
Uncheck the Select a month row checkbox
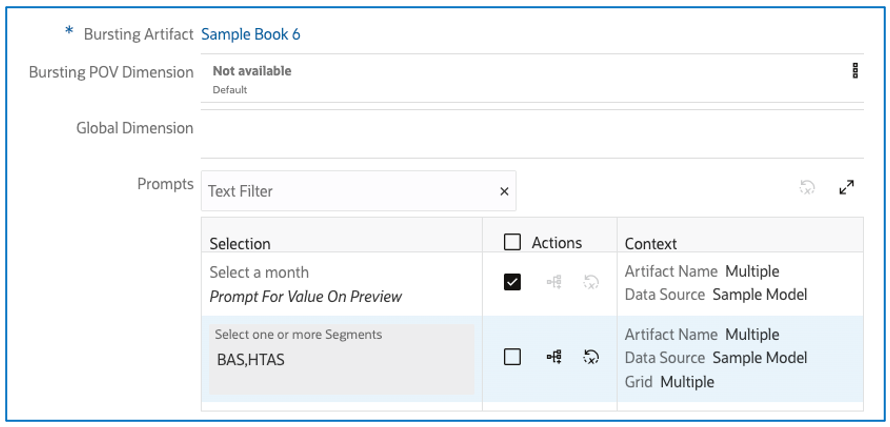[512, 282]
